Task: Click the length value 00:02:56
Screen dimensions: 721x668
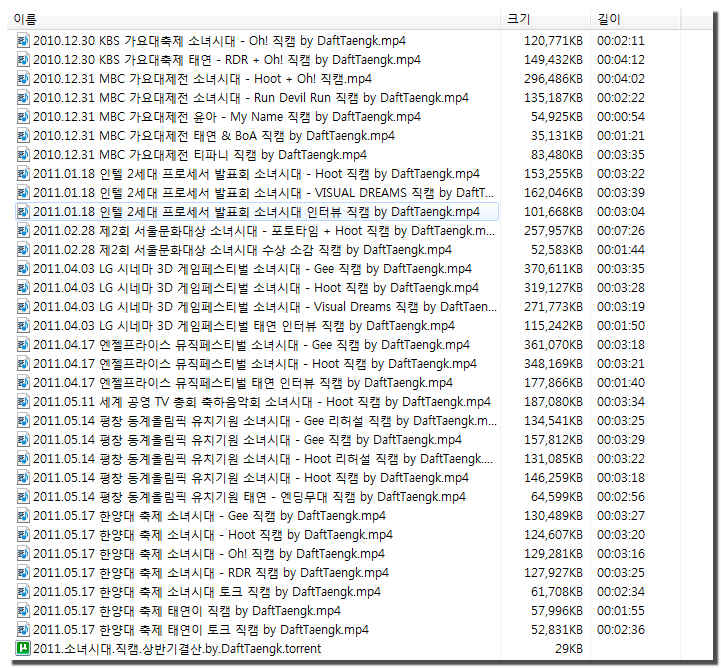Action: [621, 497]
